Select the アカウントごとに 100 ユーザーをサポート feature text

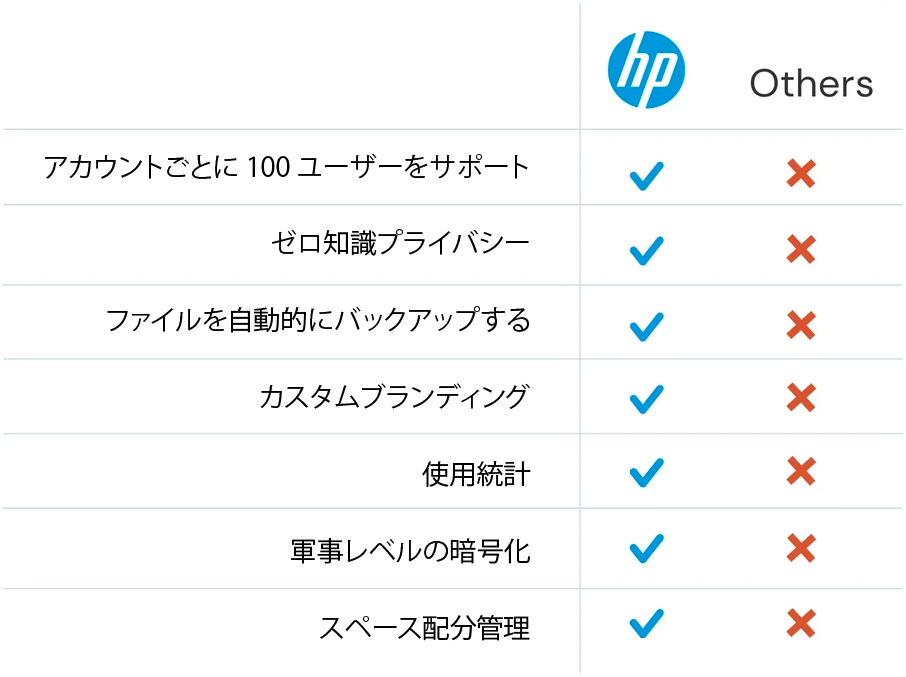pyautogui.click(x=286, y=167)
